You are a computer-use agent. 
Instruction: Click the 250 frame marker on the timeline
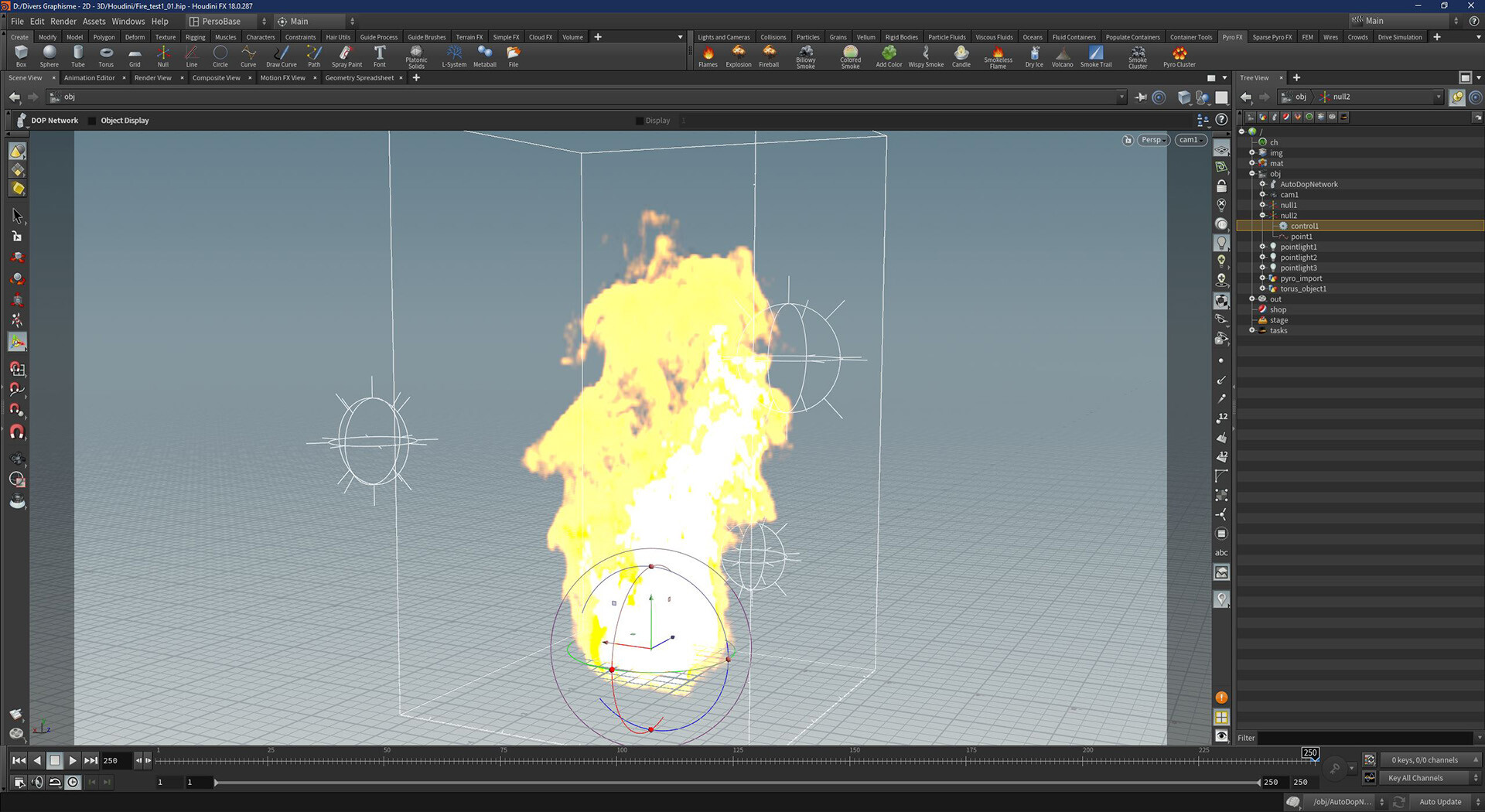click(x=1310, y=753)
